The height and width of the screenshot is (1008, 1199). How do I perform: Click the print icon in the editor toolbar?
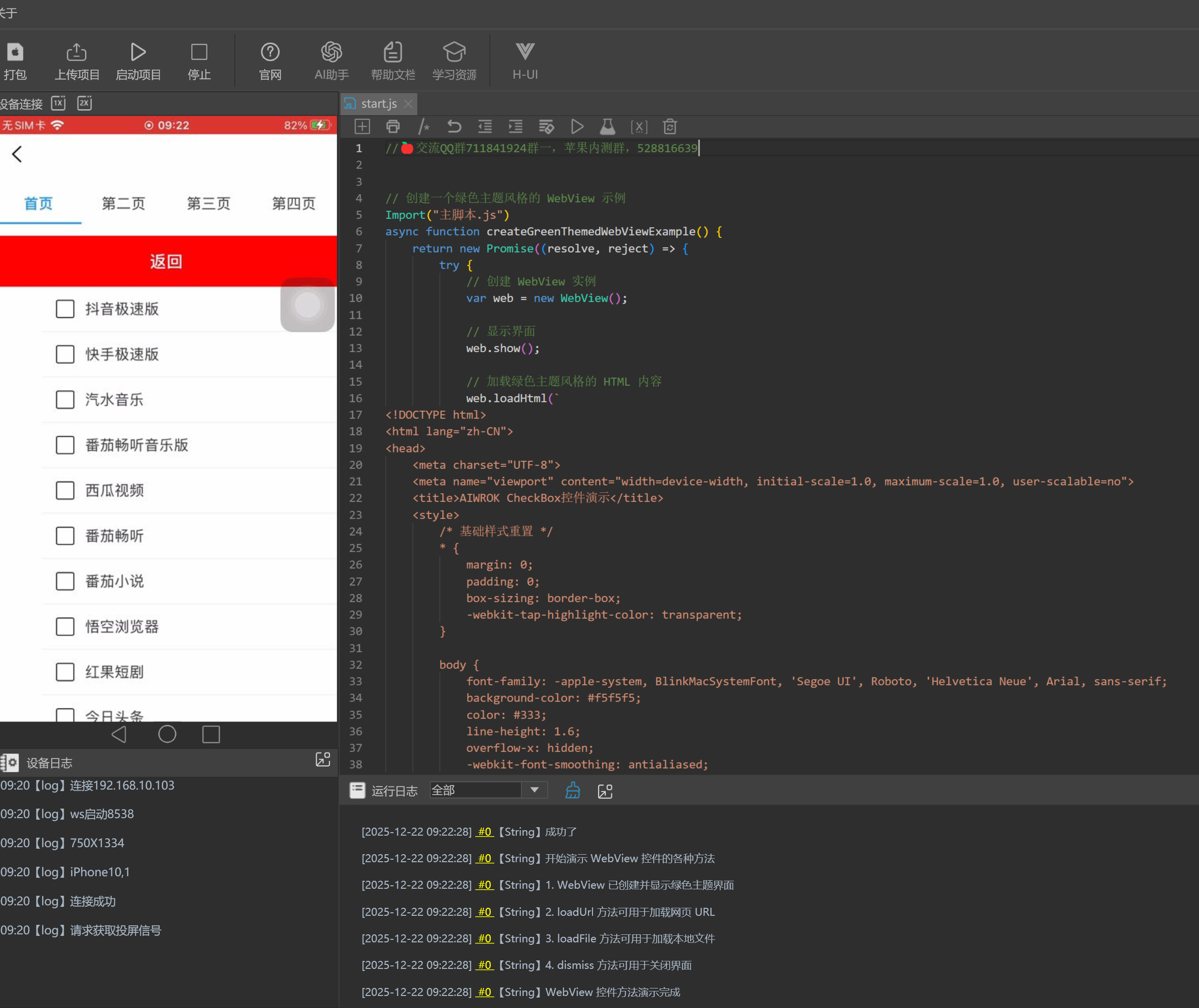click(x=393, y=126)
